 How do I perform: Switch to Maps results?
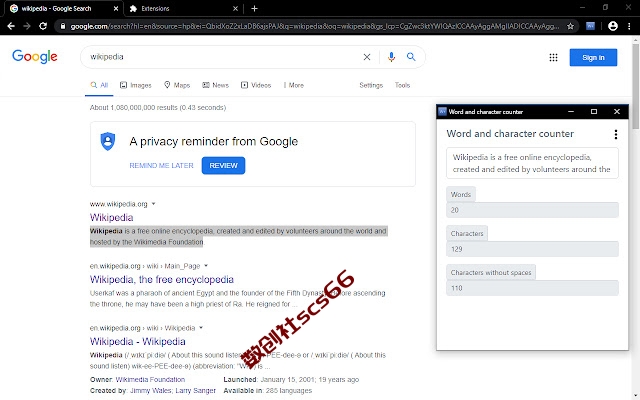coord(177,85)
